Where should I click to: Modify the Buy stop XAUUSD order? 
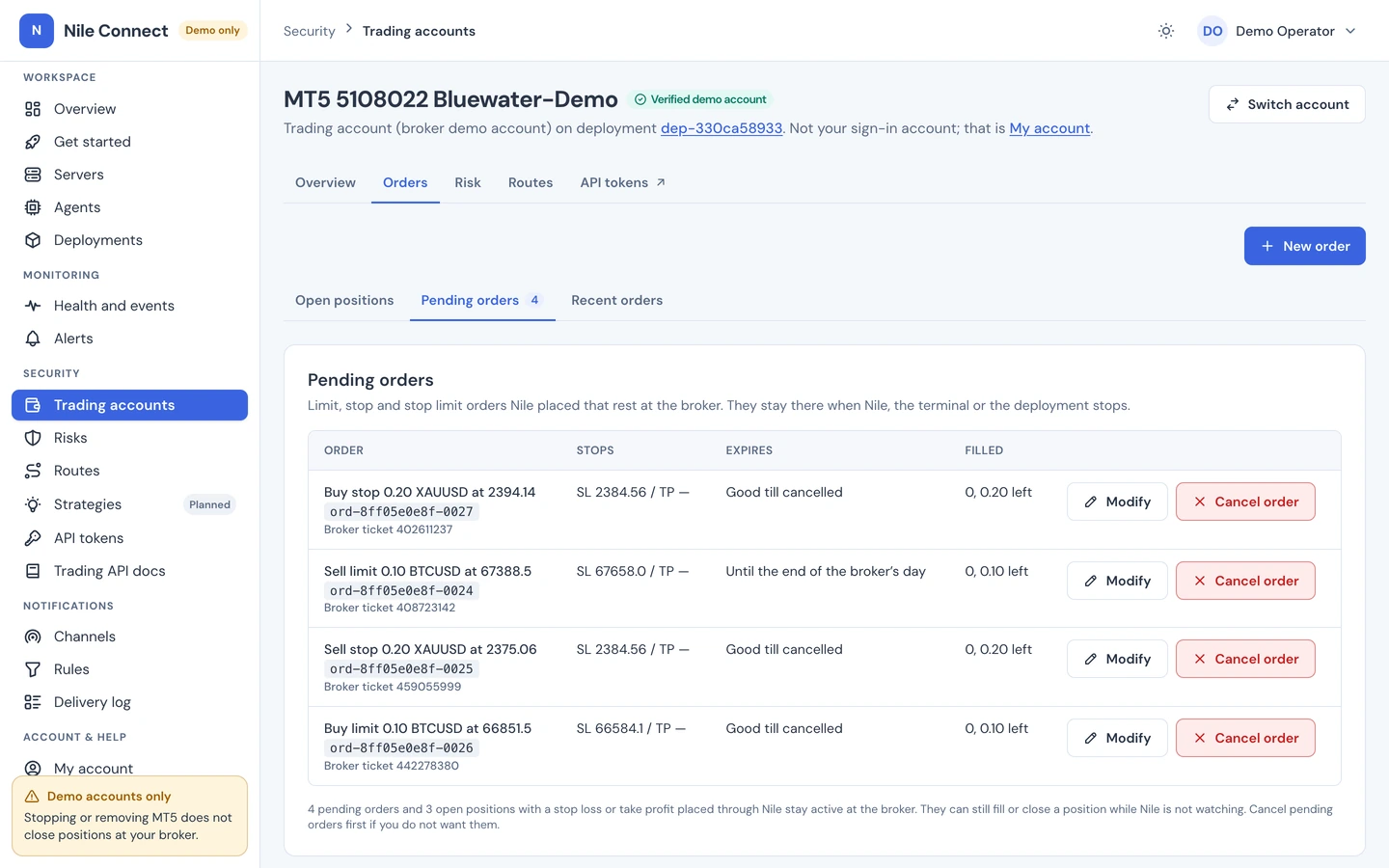1117,502
